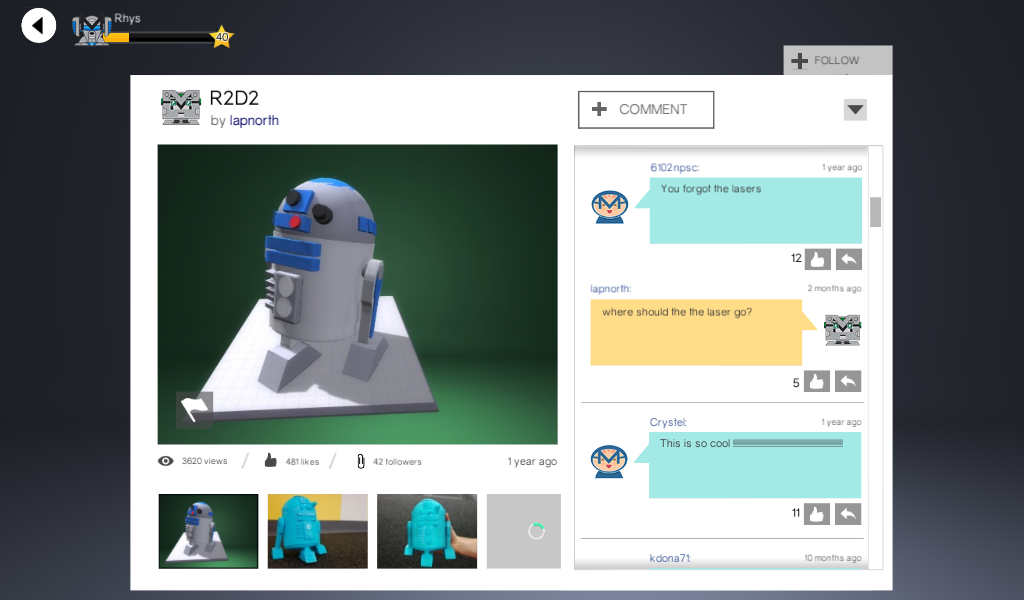Like the design via thumbs-up 481 likes
Viewport: 1024px width, 600px height.
pos(270,461)
